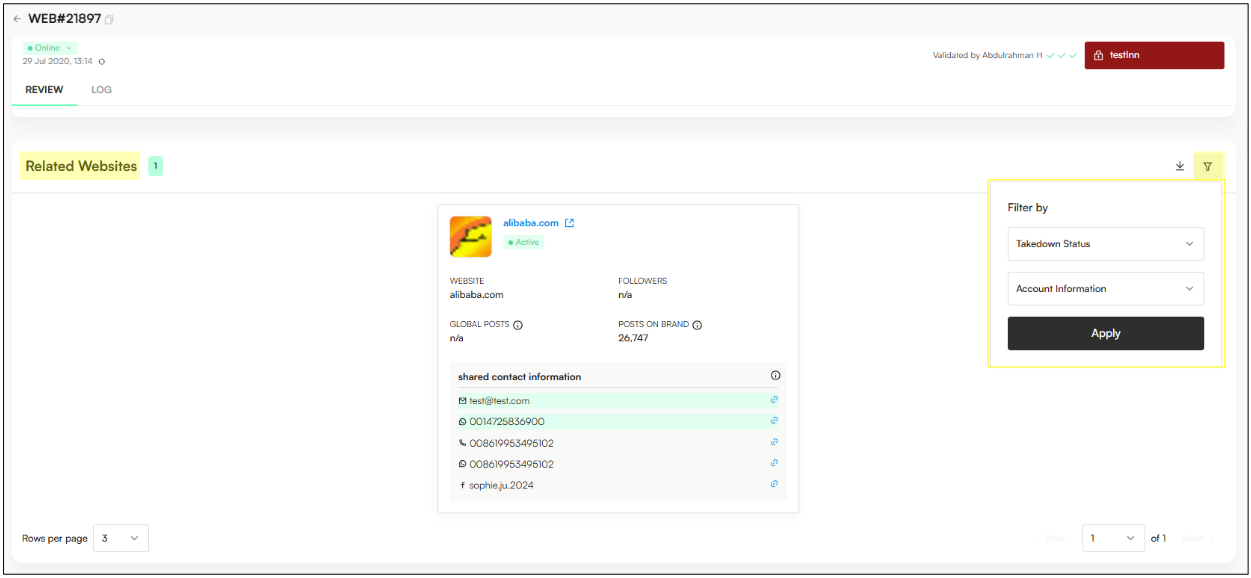Show info for POSTS ON BRAND
The width and height of the screenshot is (1251, 578).
point(697,325)
